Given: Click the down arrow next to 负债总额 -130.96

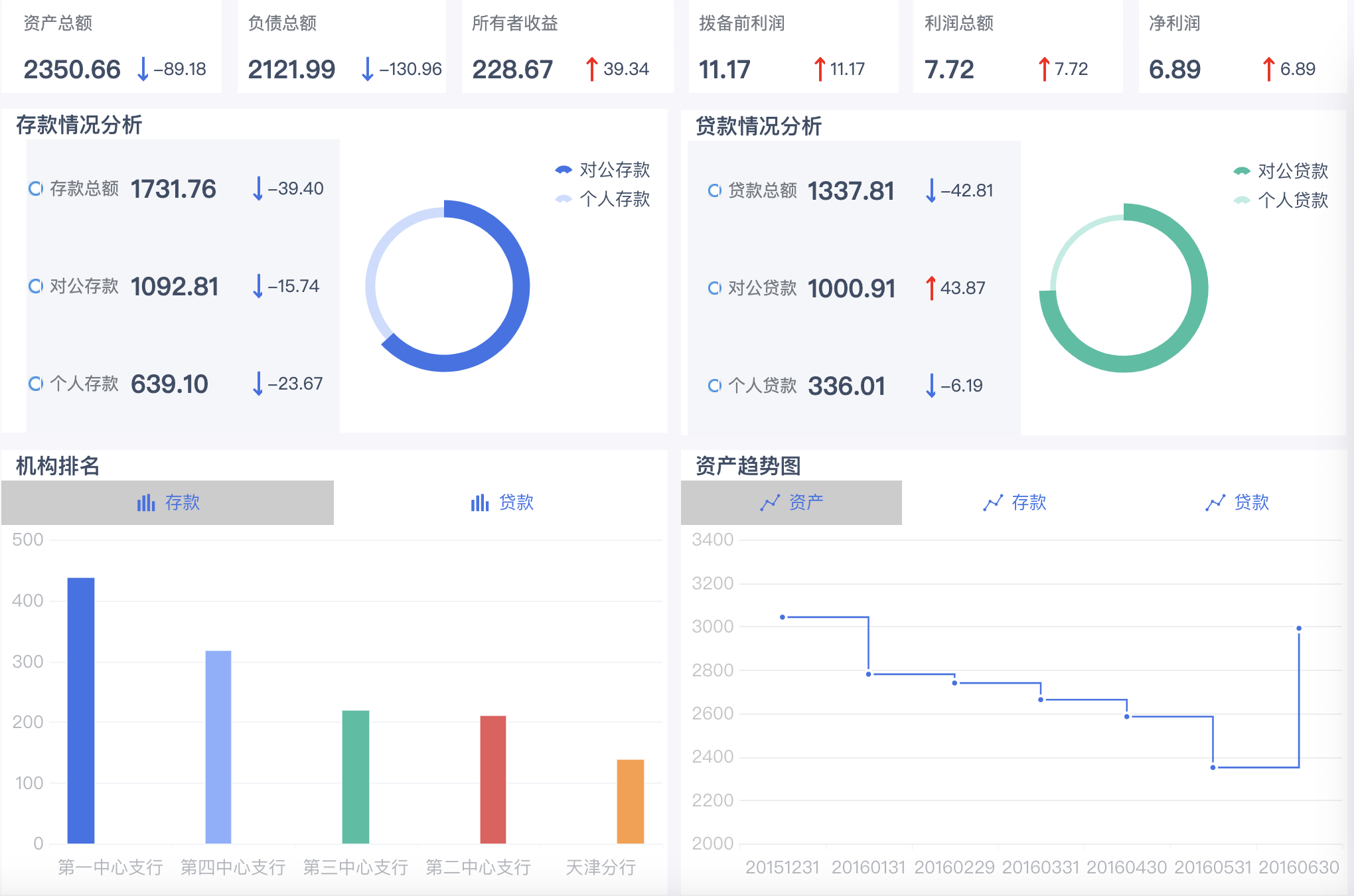Looking at the screenshot, I should tap(367, 69).
